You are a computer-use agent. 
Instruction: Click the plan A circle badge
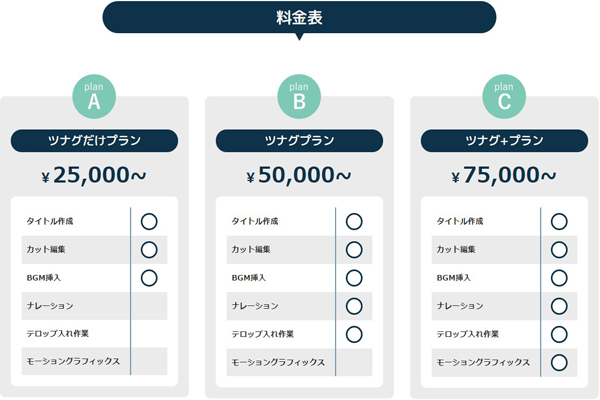[94, 97]
